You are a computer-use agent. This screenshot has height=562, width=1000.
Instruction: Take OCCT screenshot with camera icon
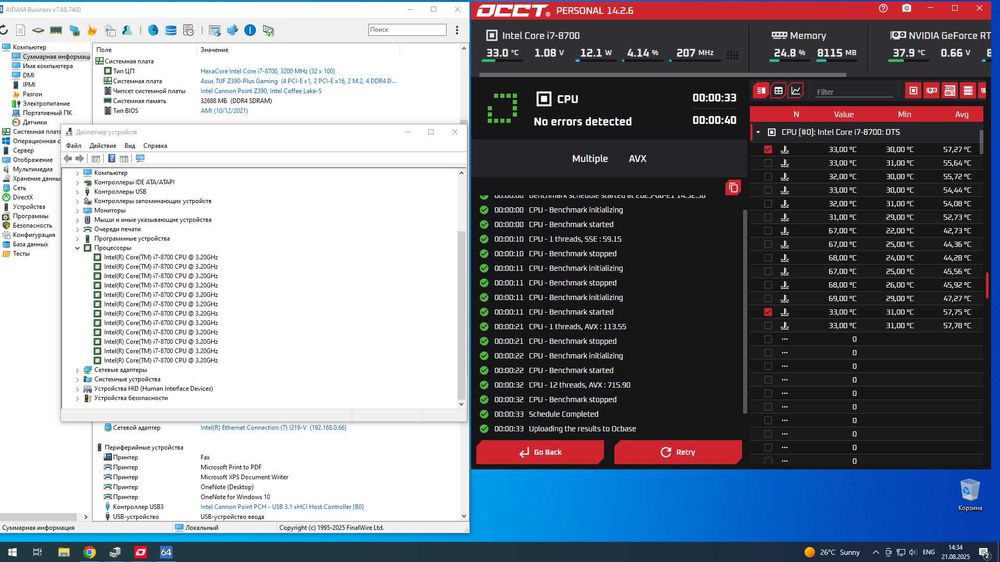pos(906,9)
